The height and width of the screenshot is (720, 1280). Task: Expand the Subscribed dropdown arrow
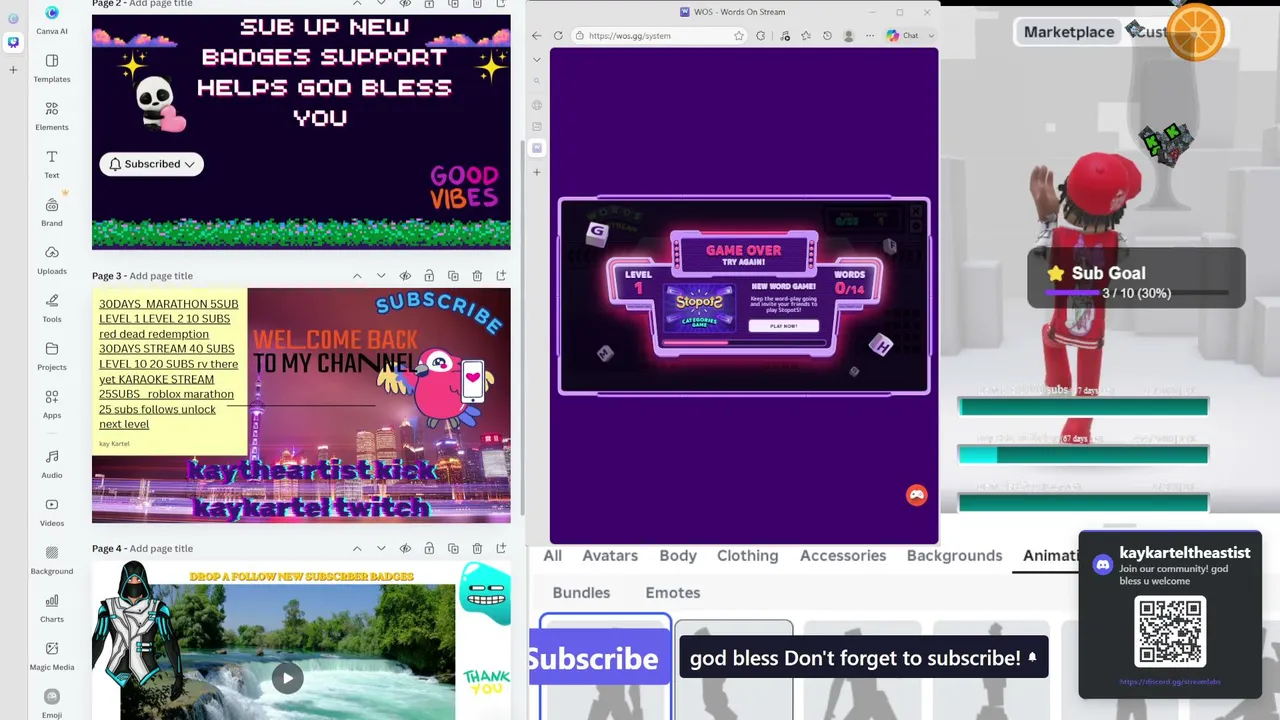(189, 164)
